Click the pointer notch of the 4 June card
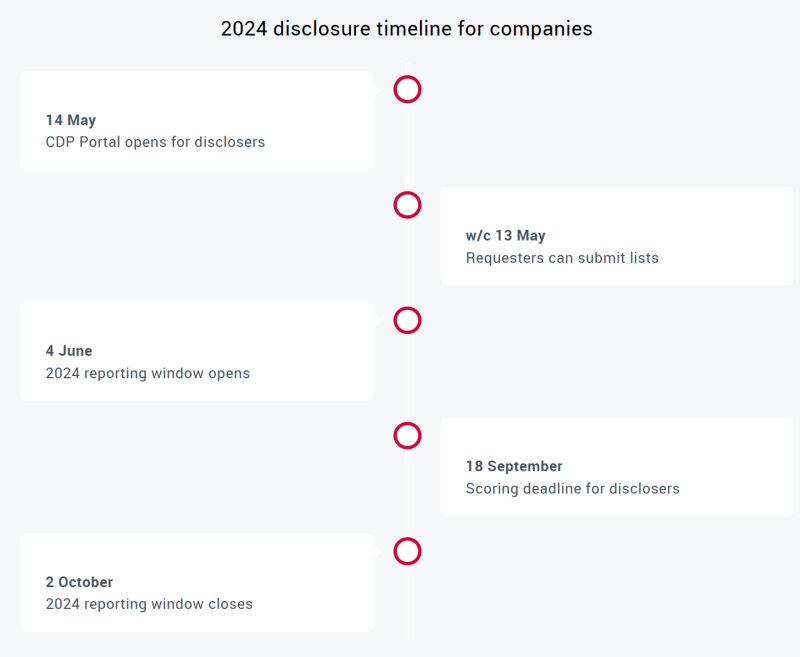This screenshot has height=657, width=800. 376,320
